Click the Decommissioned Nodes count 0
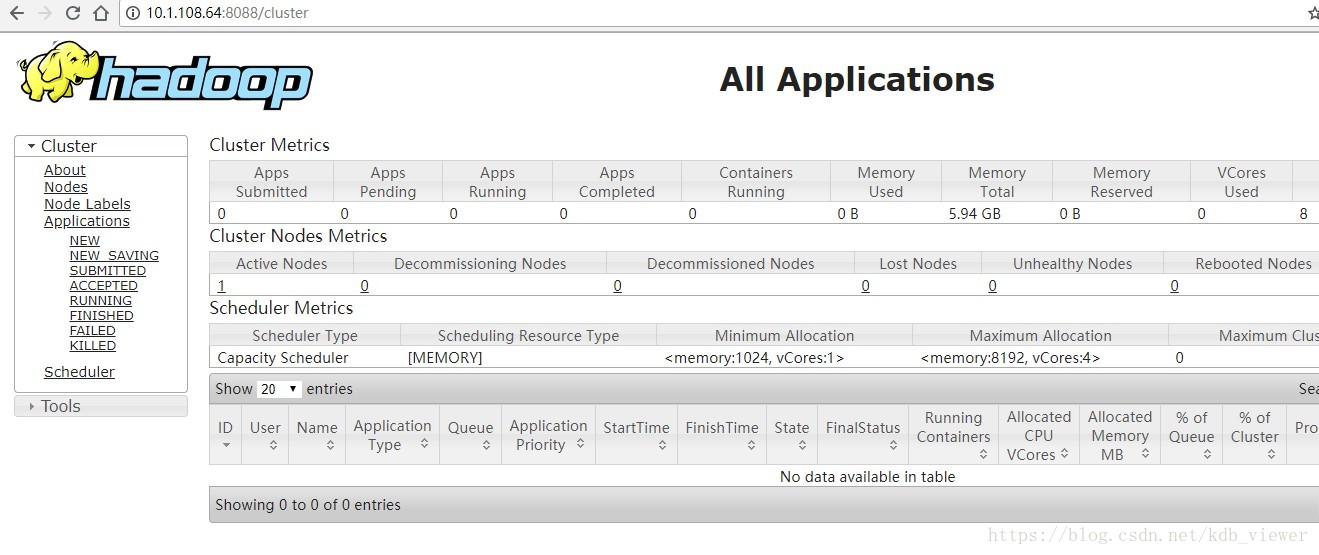 [x=618, y=286]
